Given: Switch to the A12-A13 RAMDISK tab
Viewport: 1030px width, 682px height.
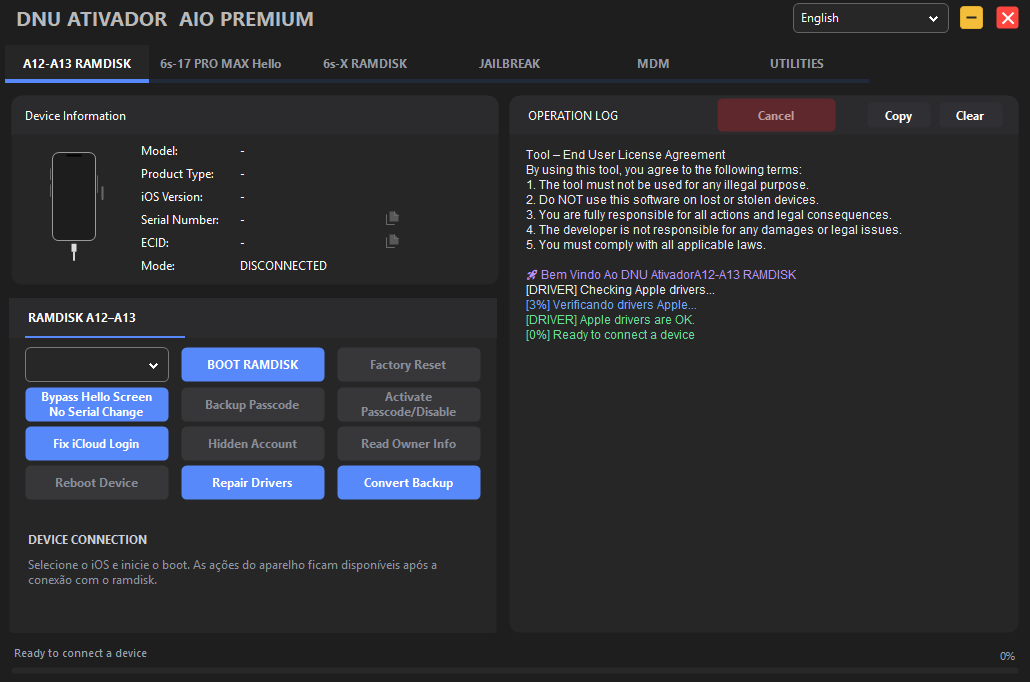Looking at the screenshot, I should point(77,64).
